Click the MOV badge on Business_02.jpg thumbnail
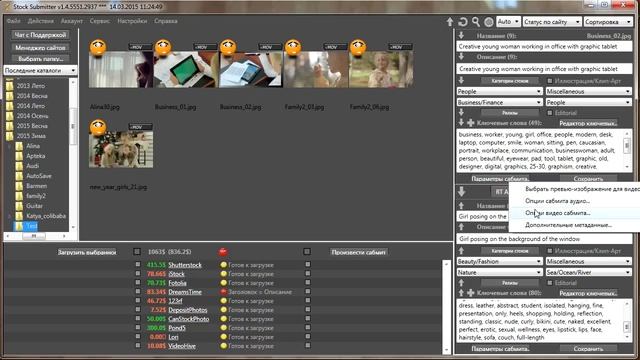This screenshot has width=640, height=360. [270, 47]
